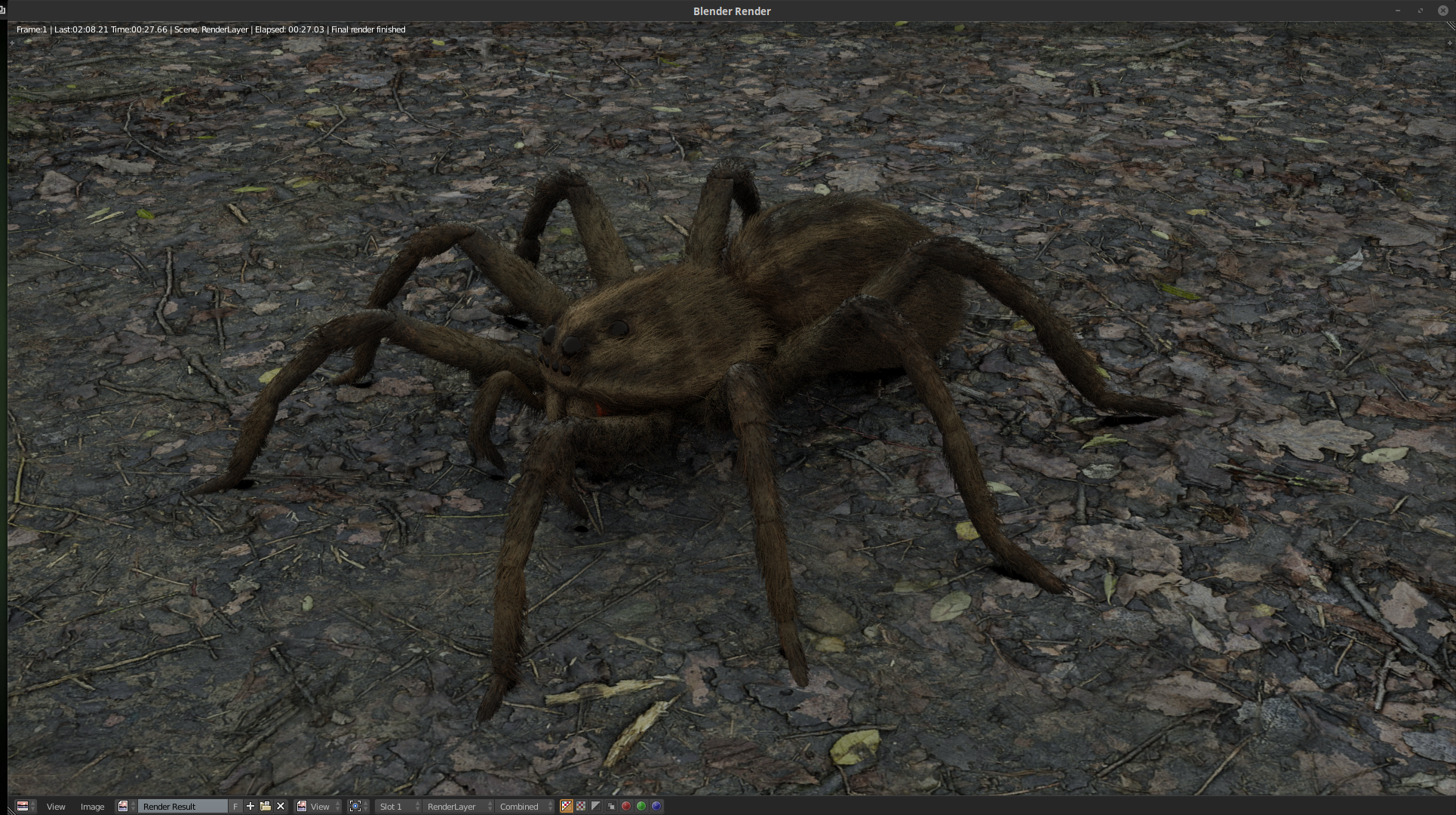1456x815 pixels.
Task: Show the Z-buffer channel icon
Action: click(611, 807)
